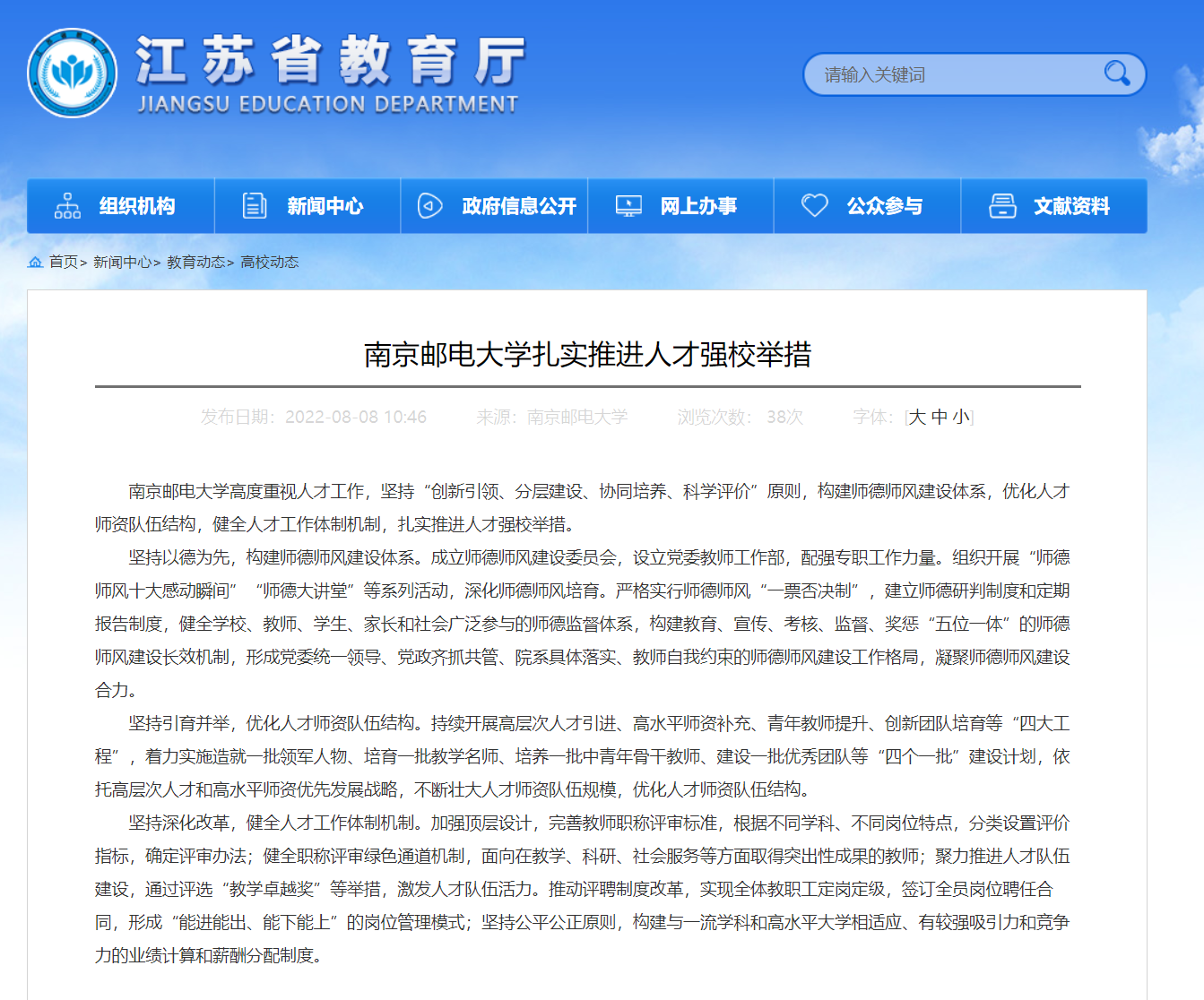Click the 文献资料 printer icon
The width and height of the screenshot is (1204, 1000).
click(1001, 206)
